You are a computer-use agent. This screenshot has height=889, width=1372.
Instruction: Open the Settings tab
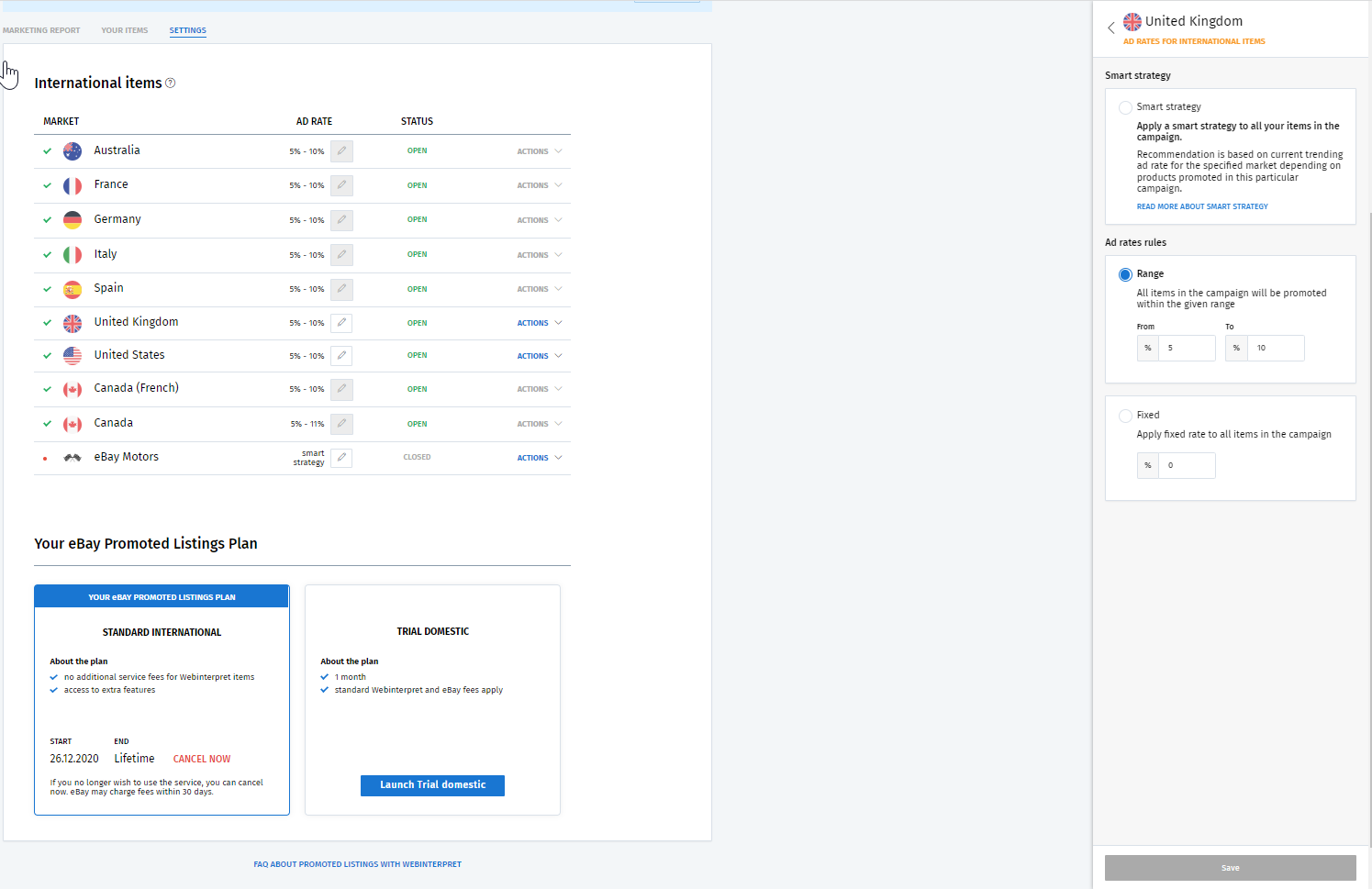coord(188,30)
